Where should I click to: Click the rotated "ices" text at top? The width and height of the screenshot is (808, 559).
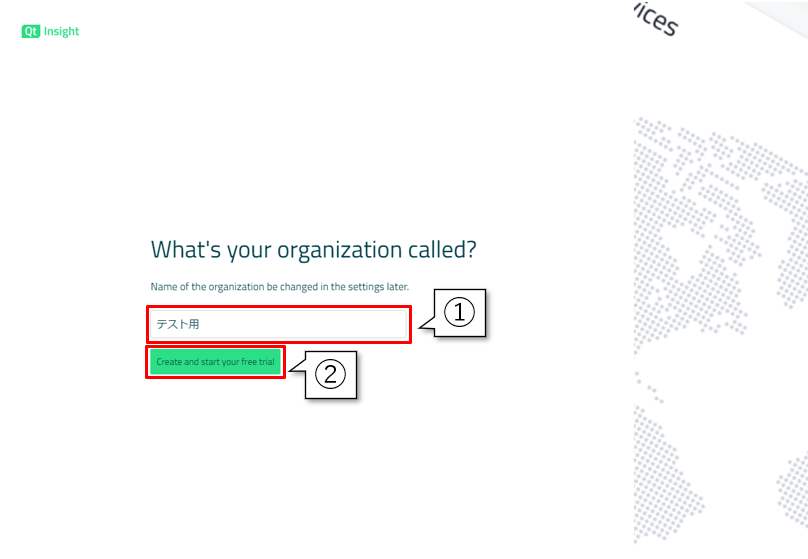pyautogui.click(x=655, y=20)
